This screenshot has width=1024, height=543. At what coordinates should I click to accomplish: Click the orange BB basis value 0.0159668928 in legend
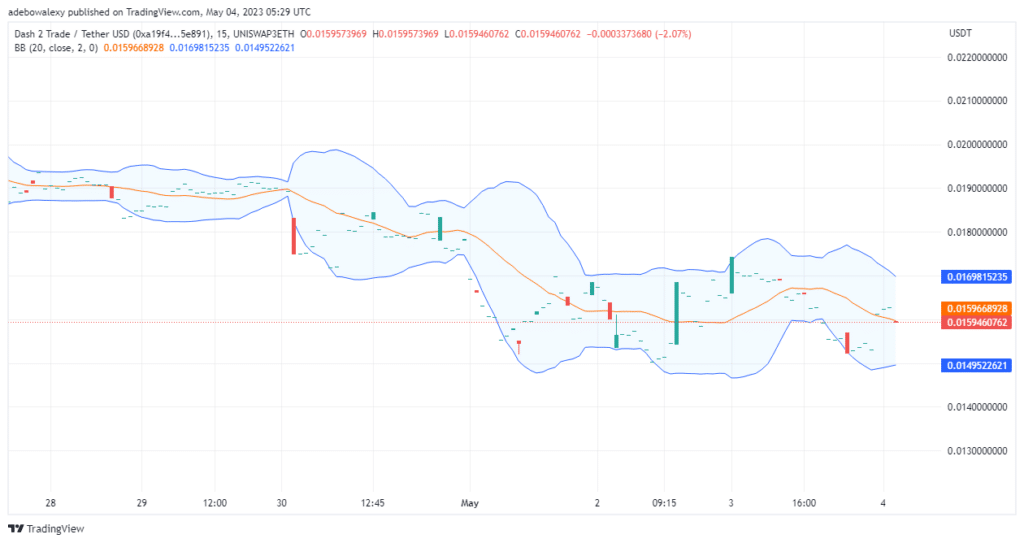coord(134,48)
